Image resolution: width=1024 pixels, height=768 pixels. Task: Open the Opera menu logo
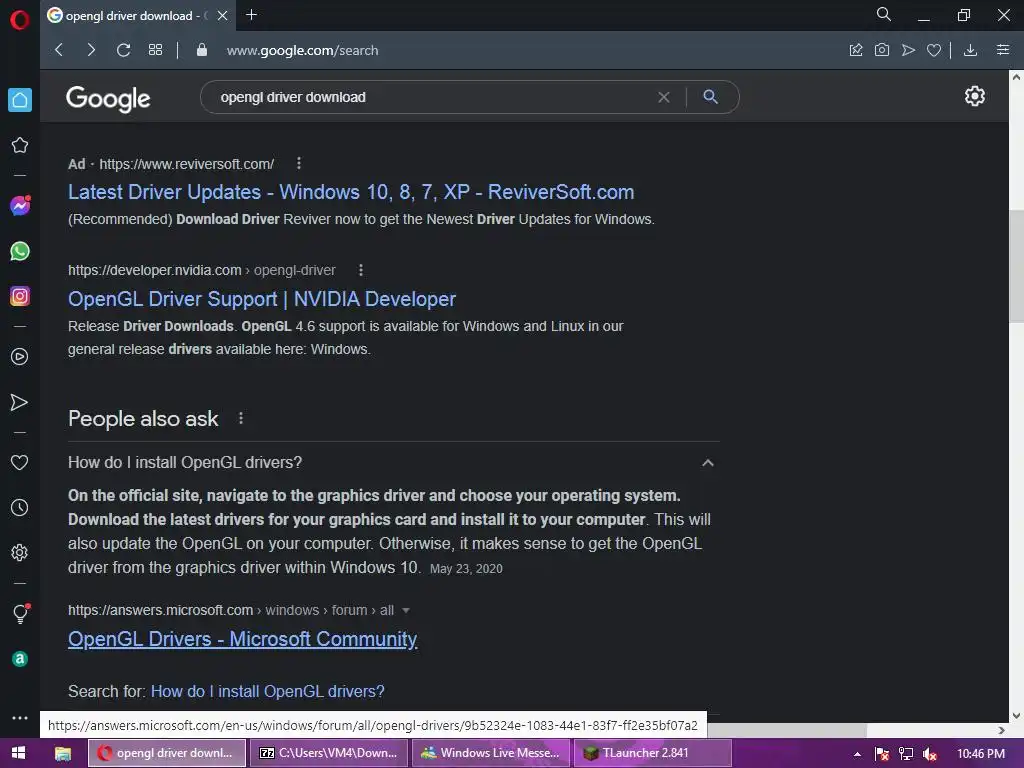pos(20,20)
